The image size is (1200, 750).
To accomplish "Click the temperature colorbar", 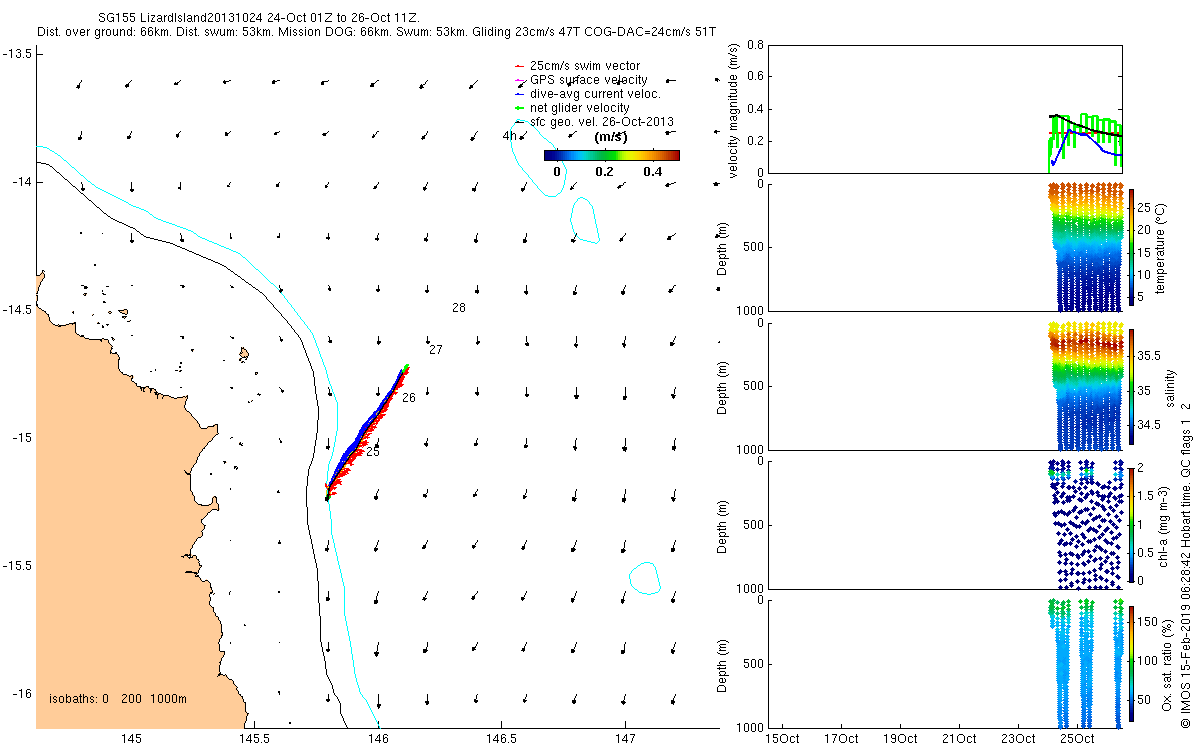I will 1131,247.
